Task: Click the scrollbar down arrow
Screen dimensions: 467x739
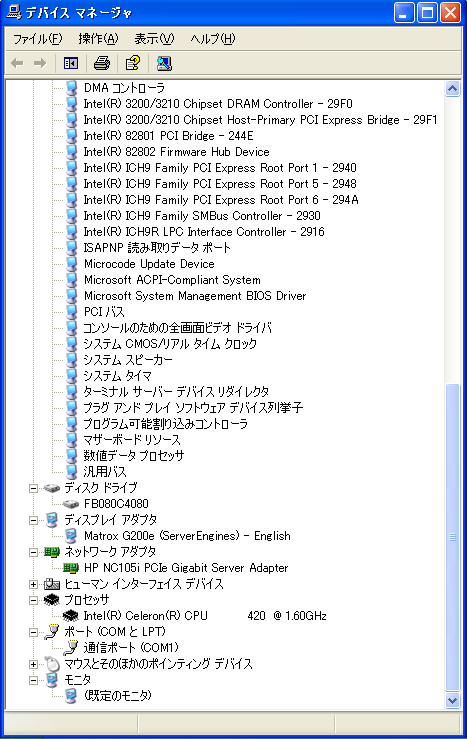Action: pos(452,700)
